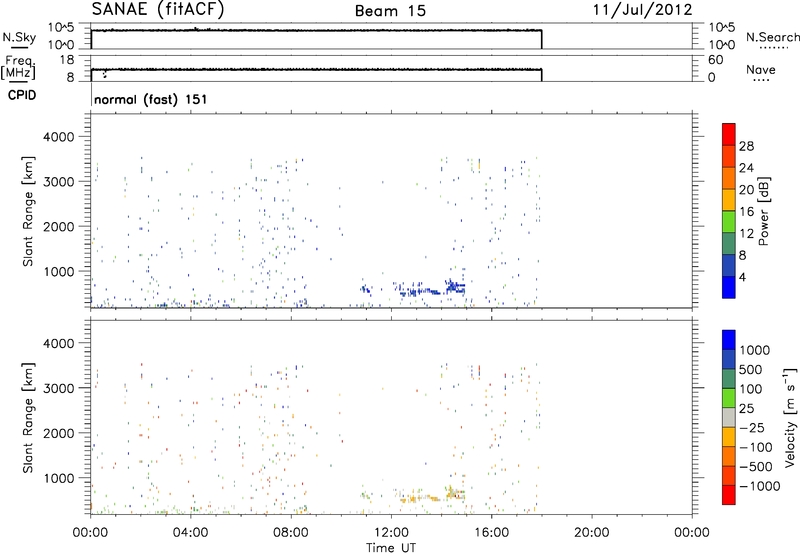The height and width of the screenshot is (554, 800).
Task: Click the yellow 16-20 dB power color segment
Action: click(729, 200)
